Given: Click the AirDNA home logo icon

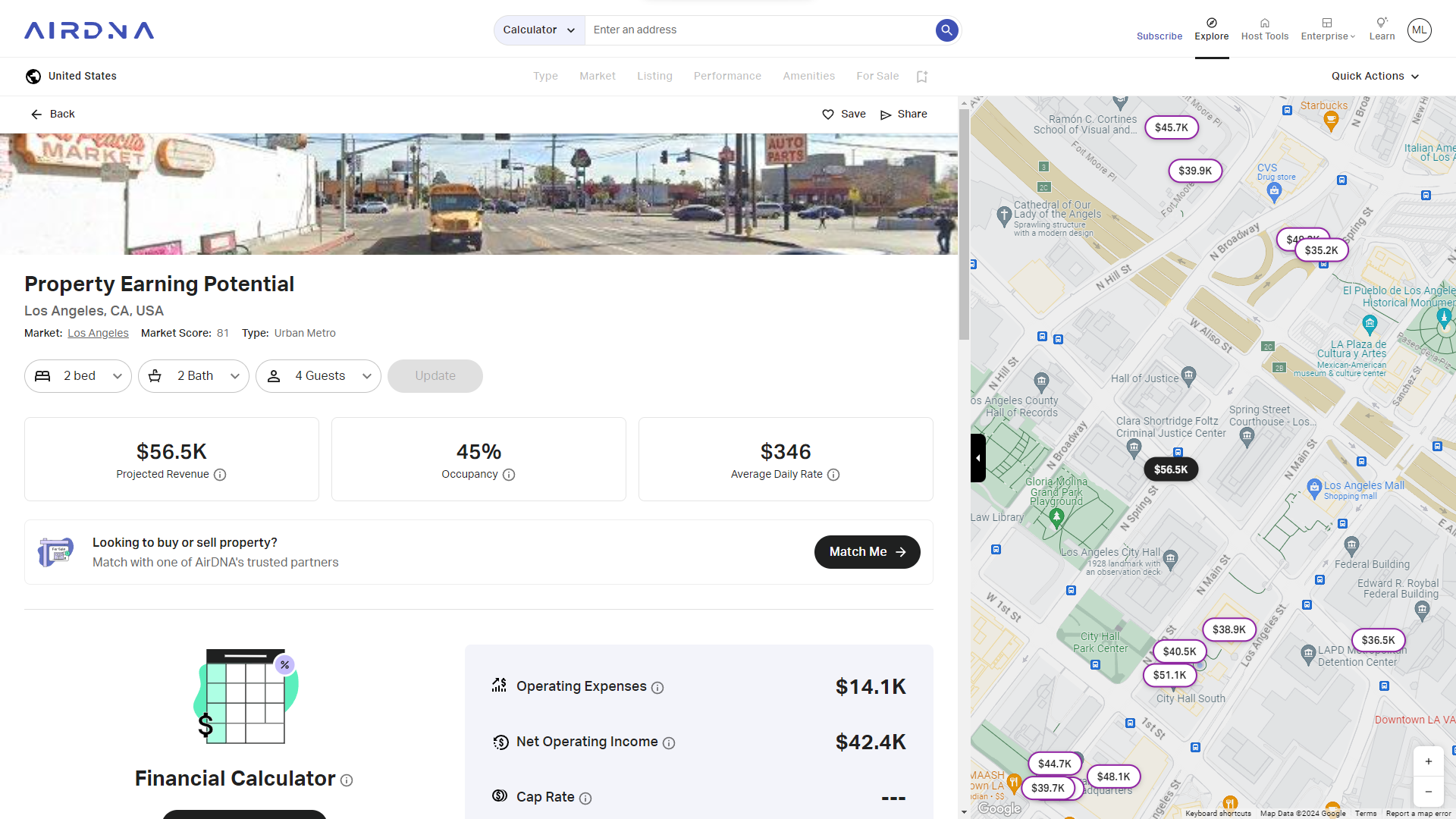Looking at the screenshot, I should point(89,30).
